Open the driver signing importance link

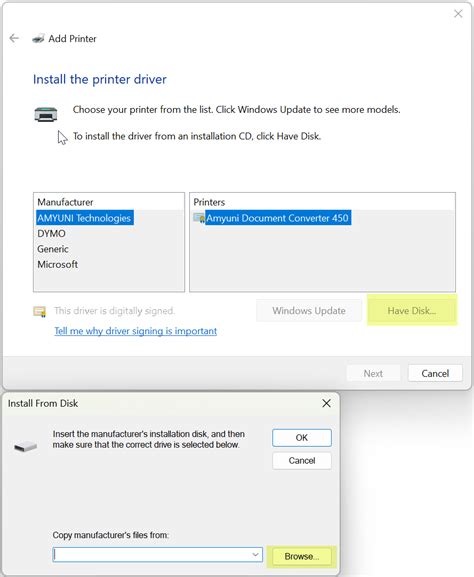135,331
